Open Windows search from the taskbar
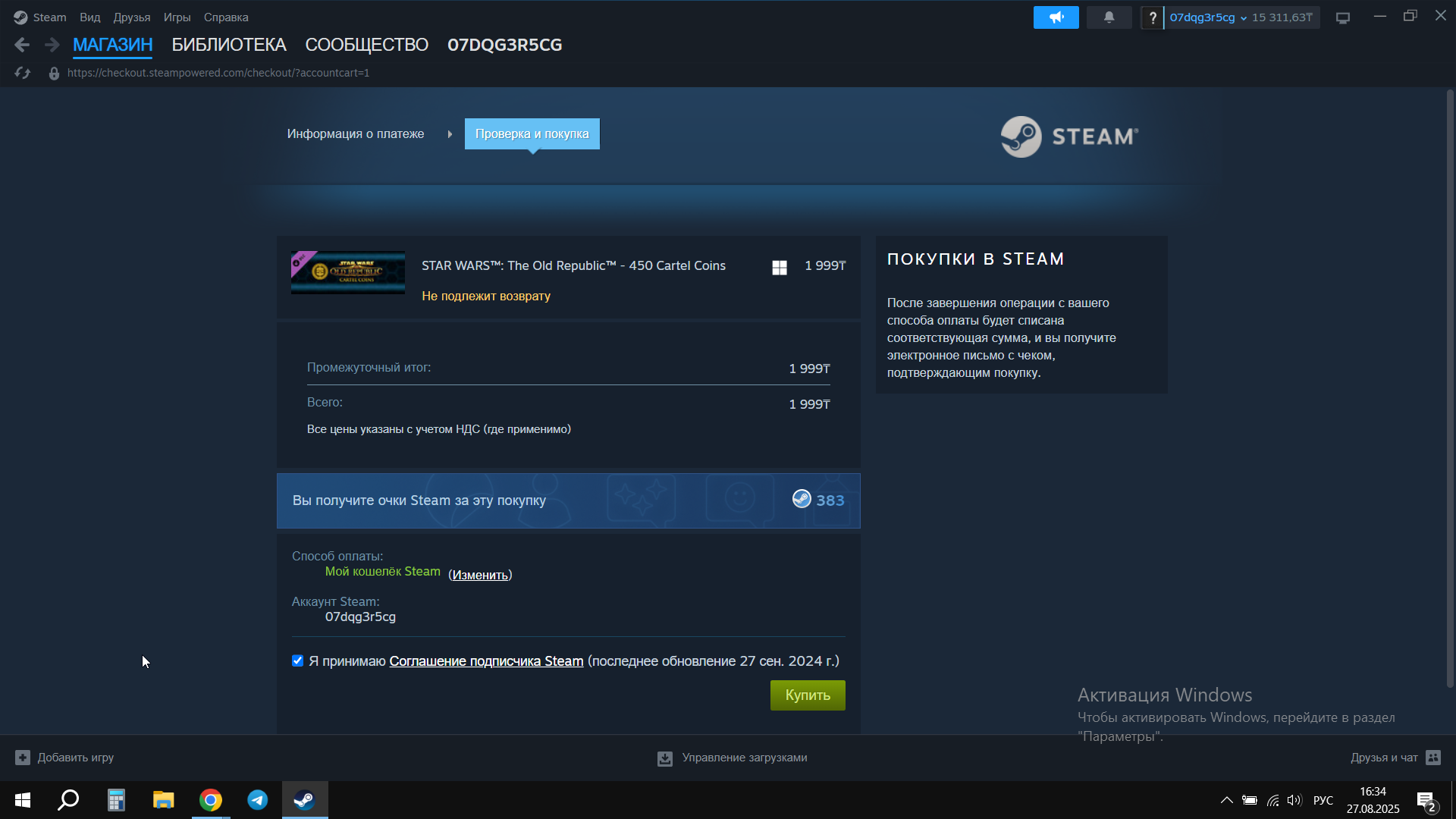 click(x=69, y=800)
